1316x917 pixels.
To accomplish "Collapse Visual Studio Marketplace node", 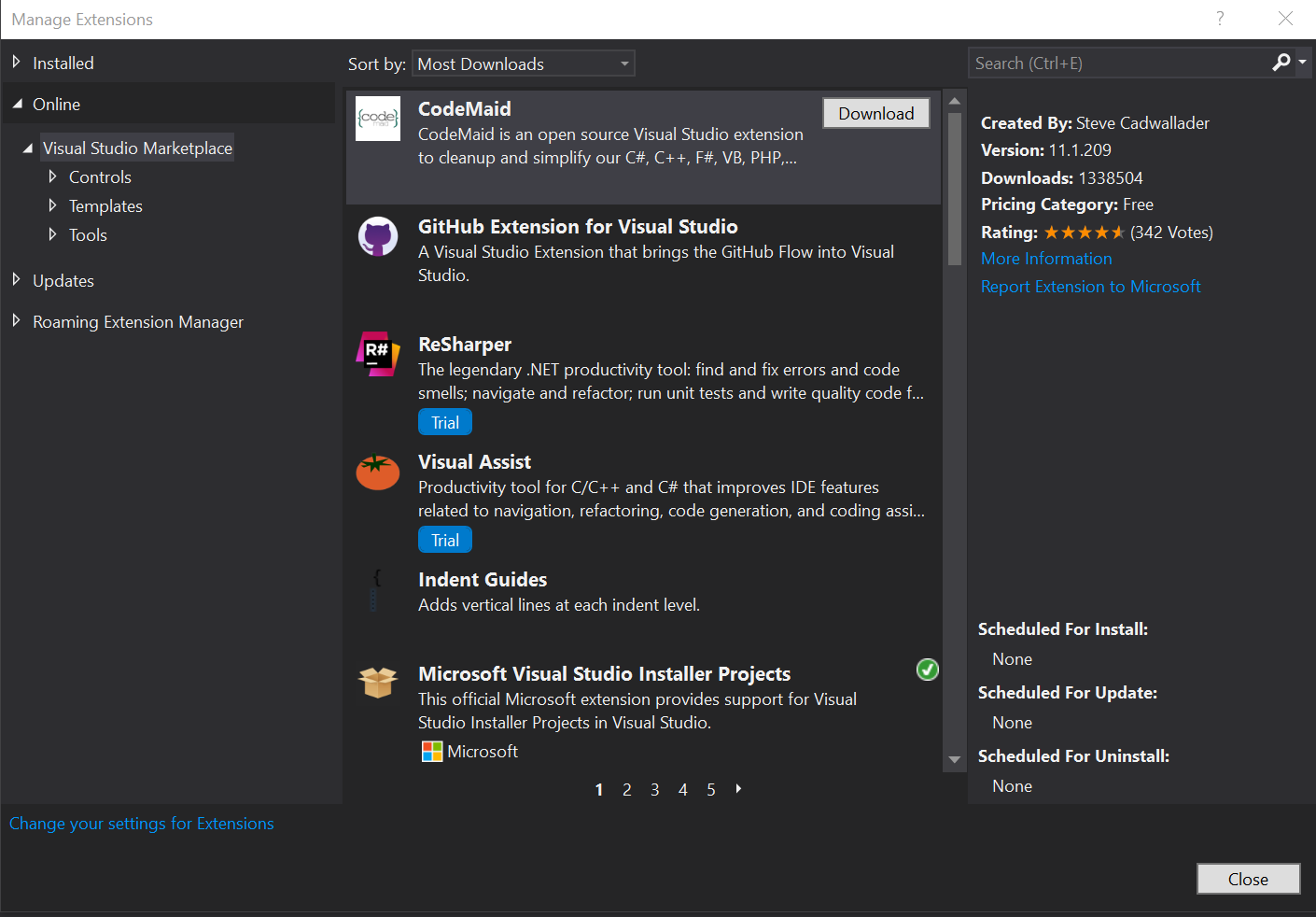I will click(x=28, y=148).
